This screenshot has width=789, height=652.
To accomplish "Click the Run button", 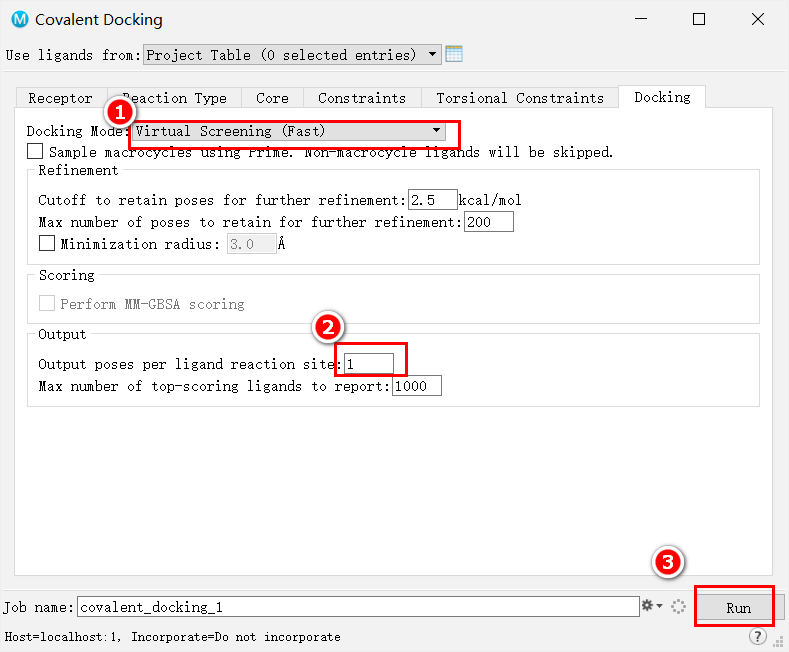I will 738,608.
